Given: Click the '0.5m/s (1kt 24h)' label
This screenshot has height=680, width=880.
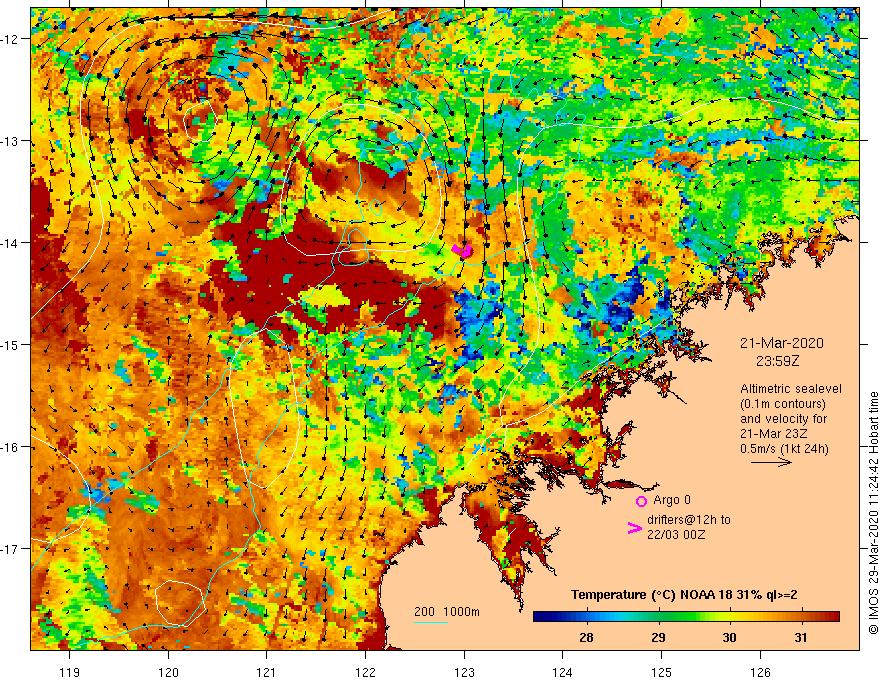Looking at the screenshot, I should 784,449.
